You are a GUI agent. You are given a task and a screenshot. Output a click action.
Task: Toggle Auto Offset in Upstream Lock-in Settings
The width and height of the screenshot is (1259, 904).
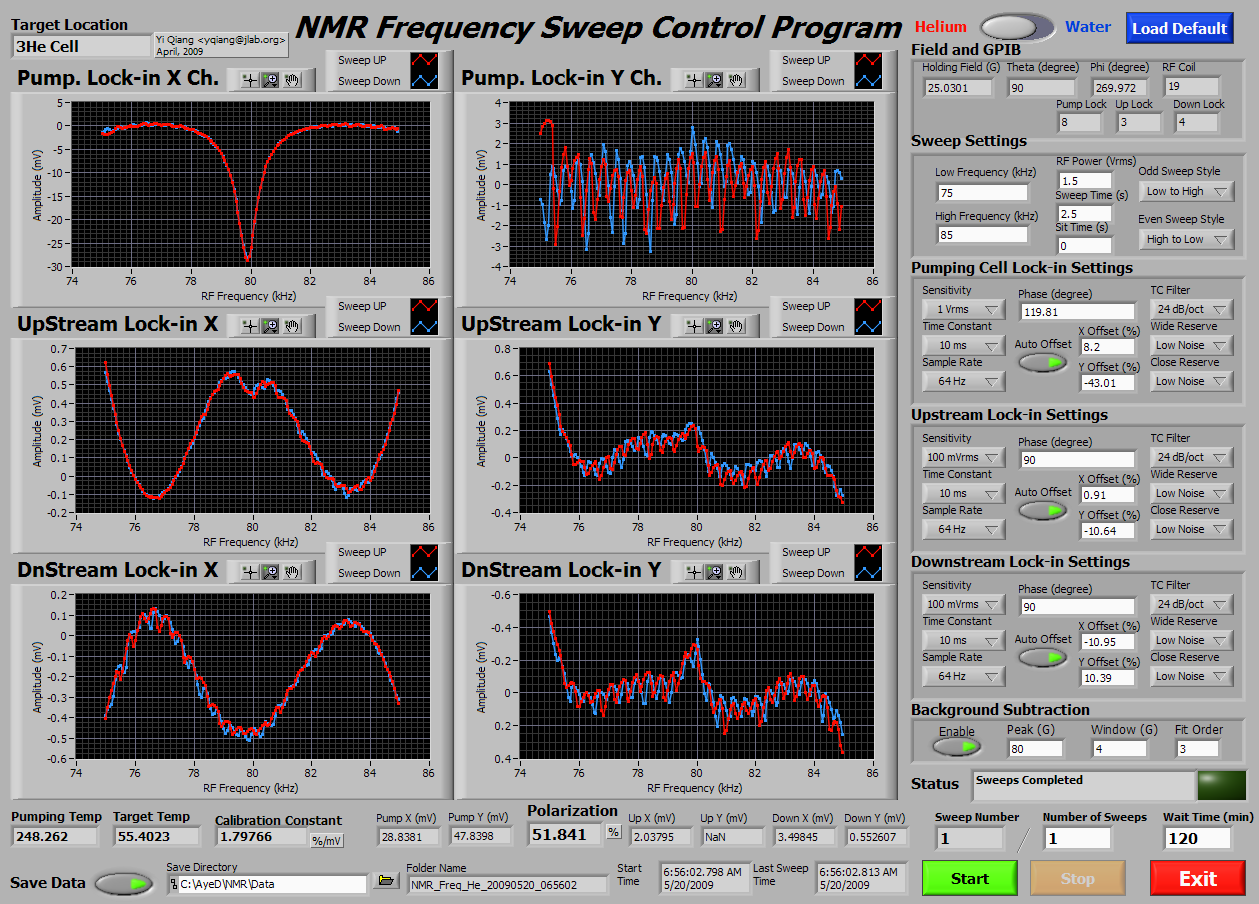pos(1043,510)
